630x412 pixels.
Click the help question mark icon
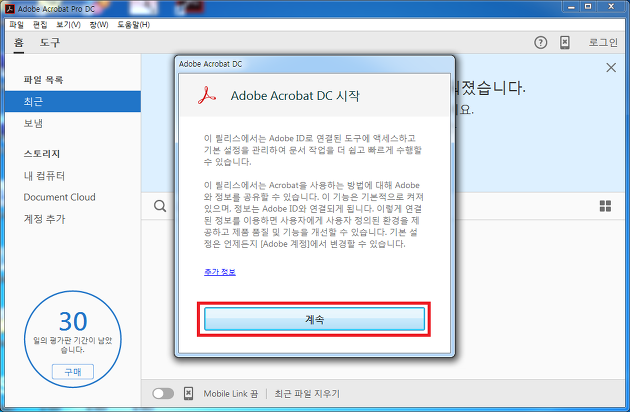point(540,42)
